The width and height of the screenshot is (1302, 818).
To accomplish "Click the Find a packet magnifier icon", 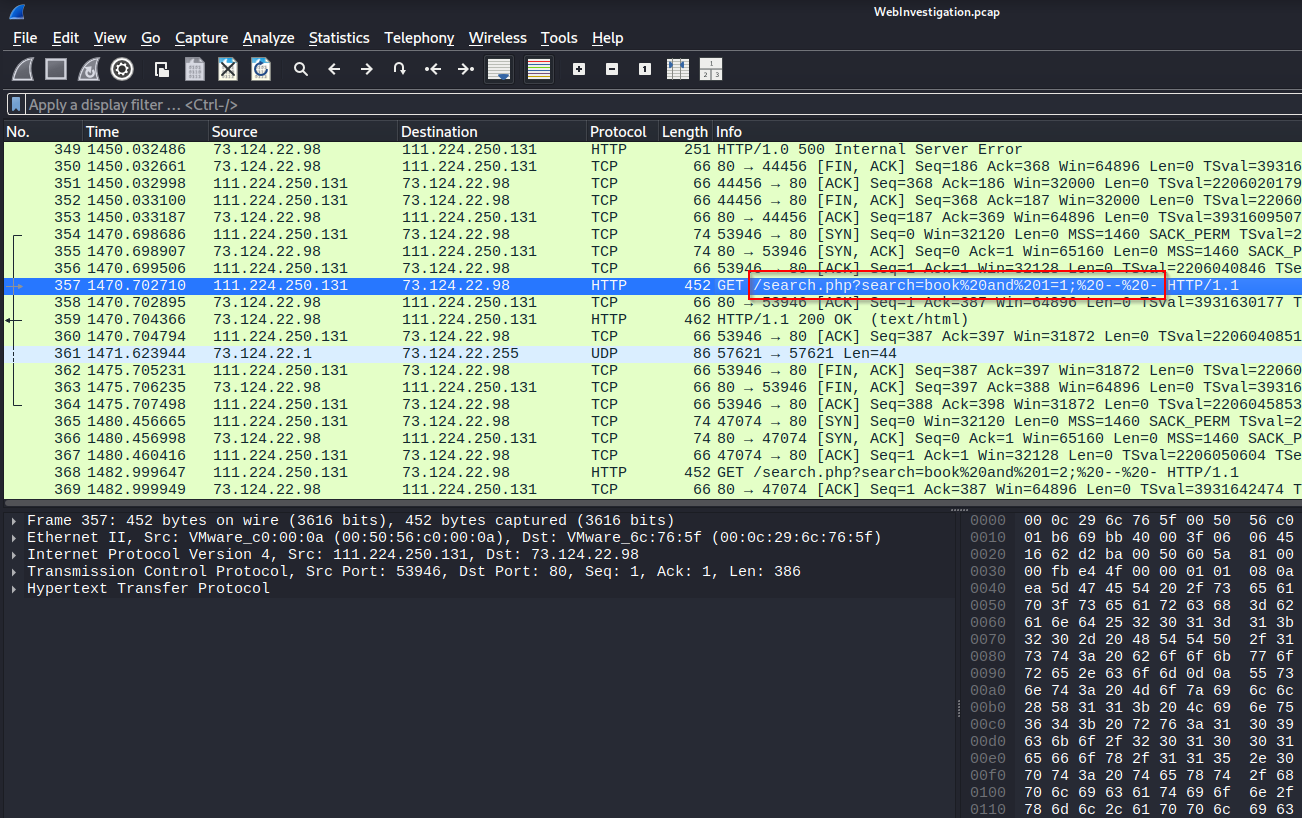I will (x=300, y=69).
